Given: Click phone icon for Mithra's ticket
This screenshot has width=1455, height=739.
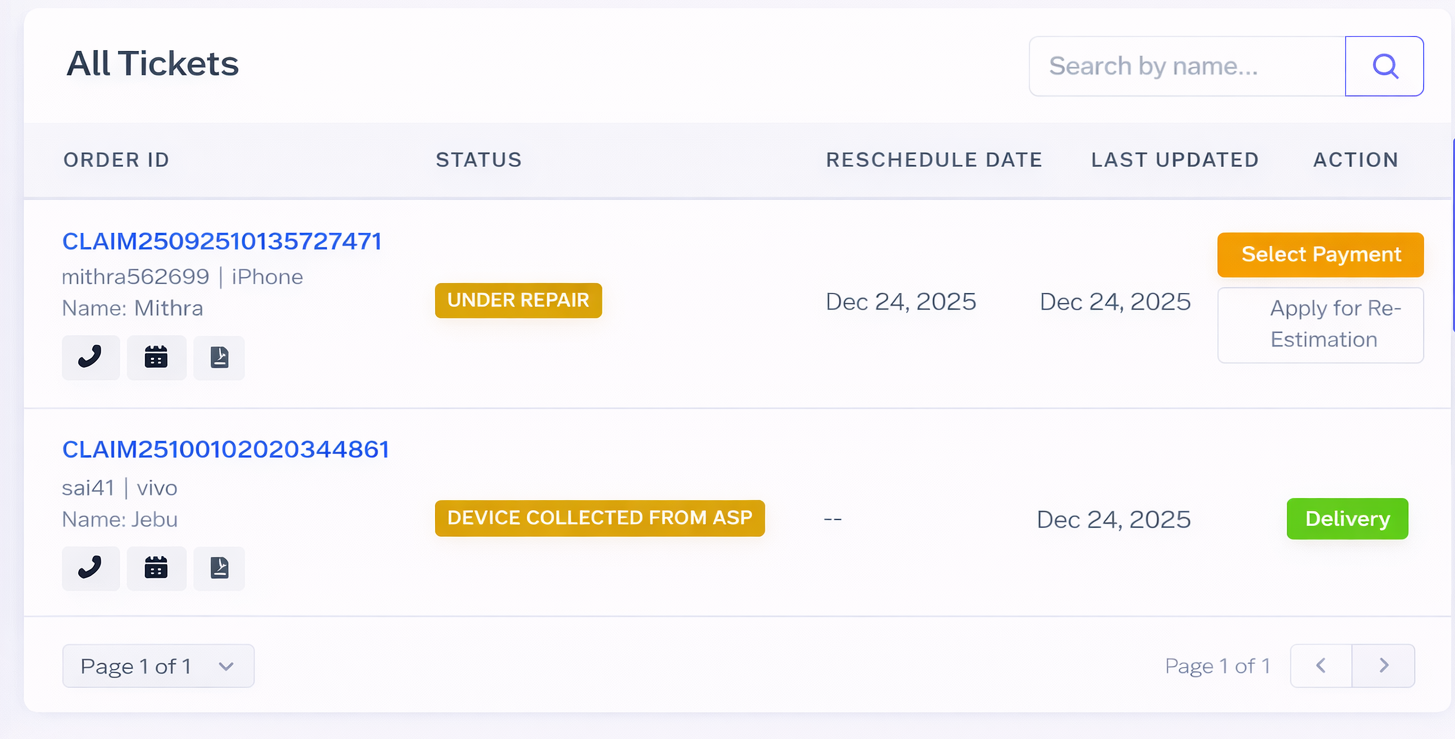Looking at the screenshot, I should click(91, 357).
